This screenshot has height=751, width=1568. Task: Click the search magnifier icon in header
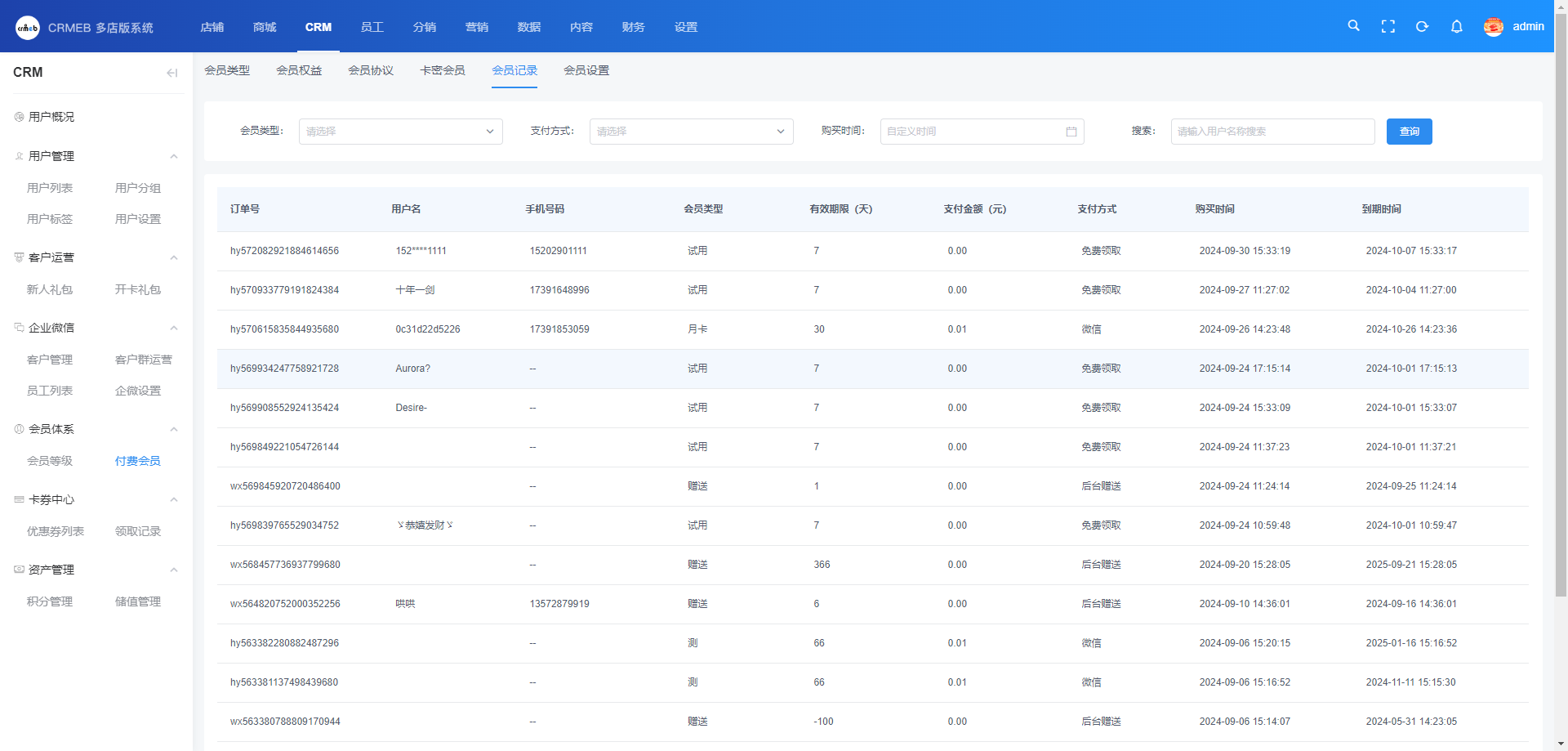click(1353, 26)
